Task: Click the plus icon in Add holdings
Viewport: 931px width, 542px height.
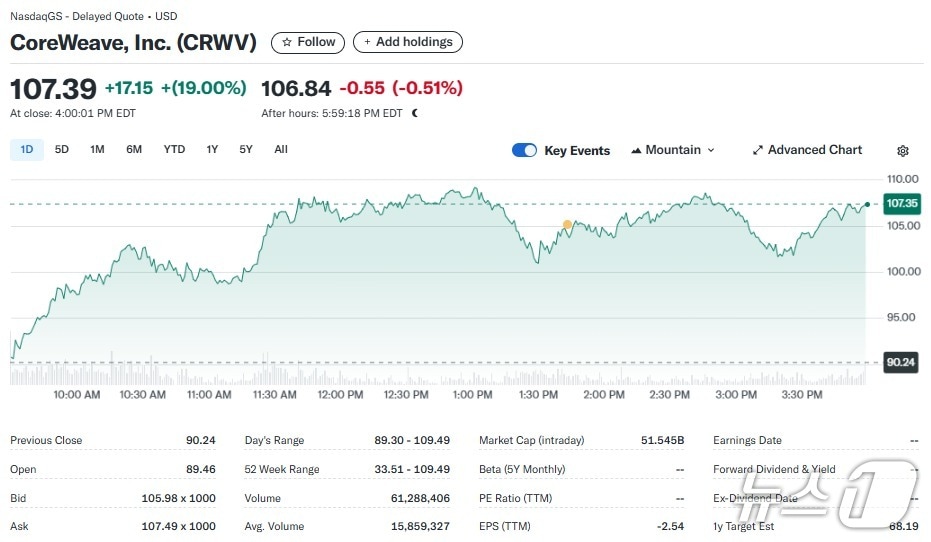Action: pyautogui.click(x=367, y=42)
